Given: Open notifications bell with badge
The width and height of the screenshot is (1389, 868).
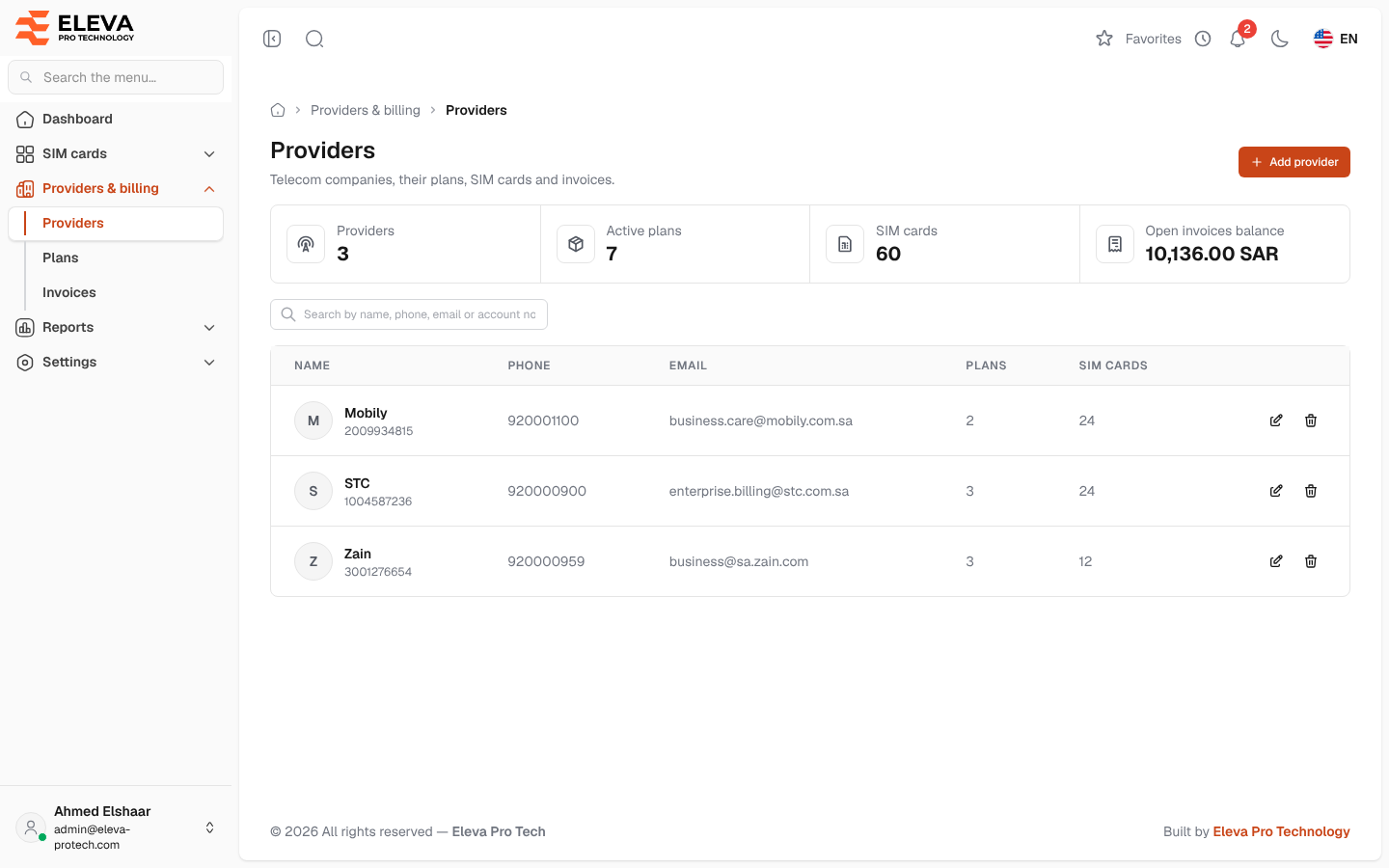Looking at the screenshot, I should click(1239, 39).
